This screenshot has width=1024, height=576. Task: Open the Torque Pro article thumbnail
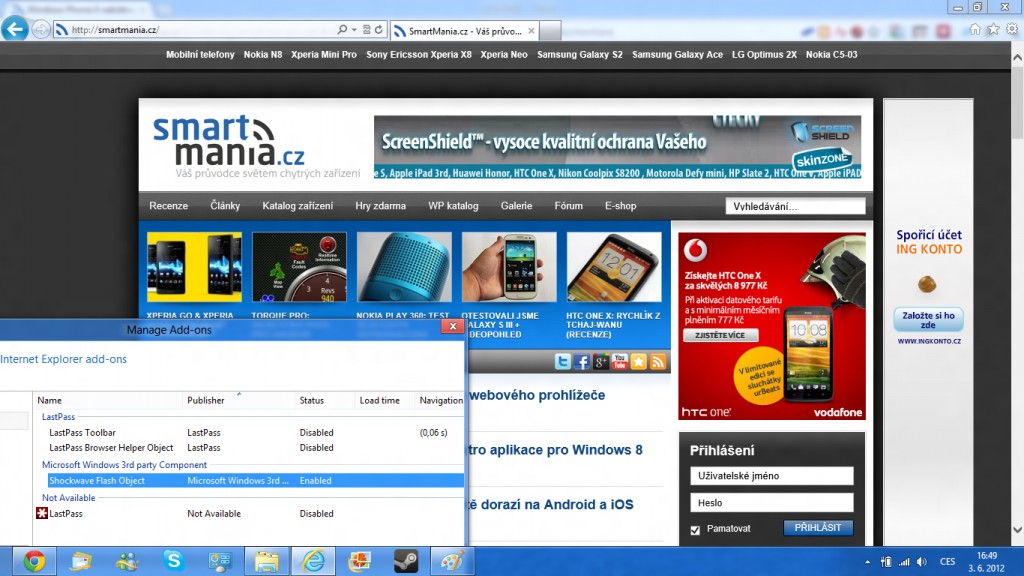click(x=299, y=267)
